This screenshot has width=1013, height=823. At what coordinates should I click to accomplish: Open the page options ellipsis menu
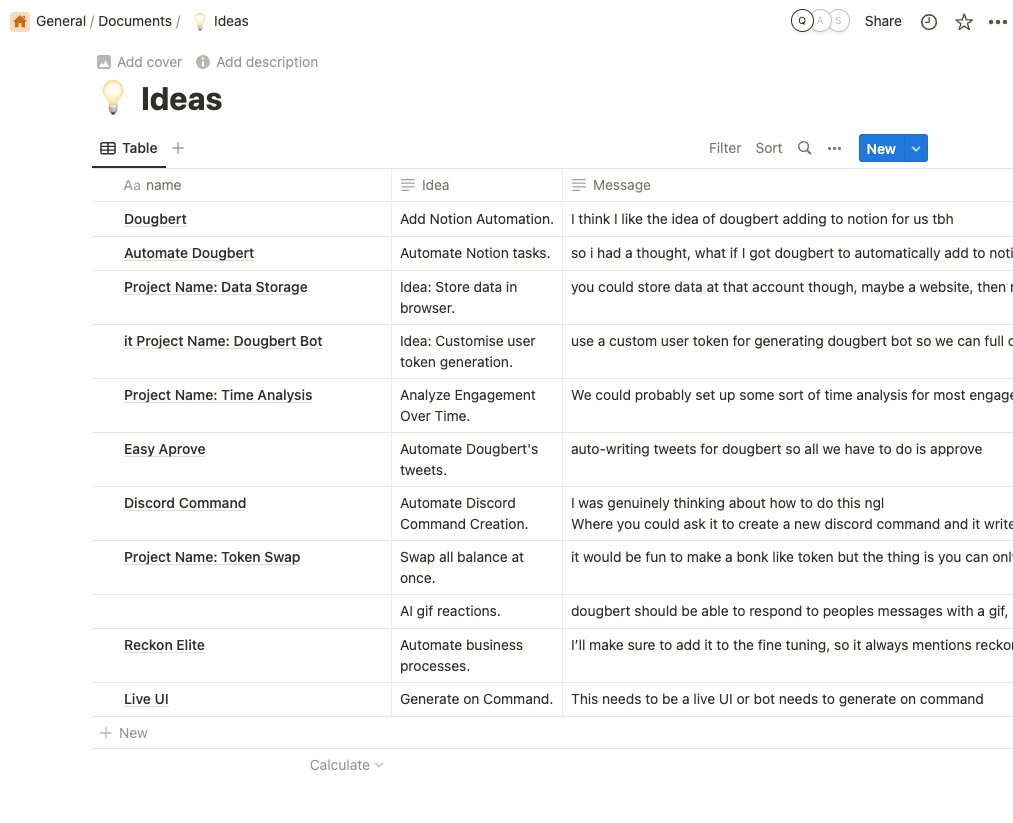[x=999, y=21]
